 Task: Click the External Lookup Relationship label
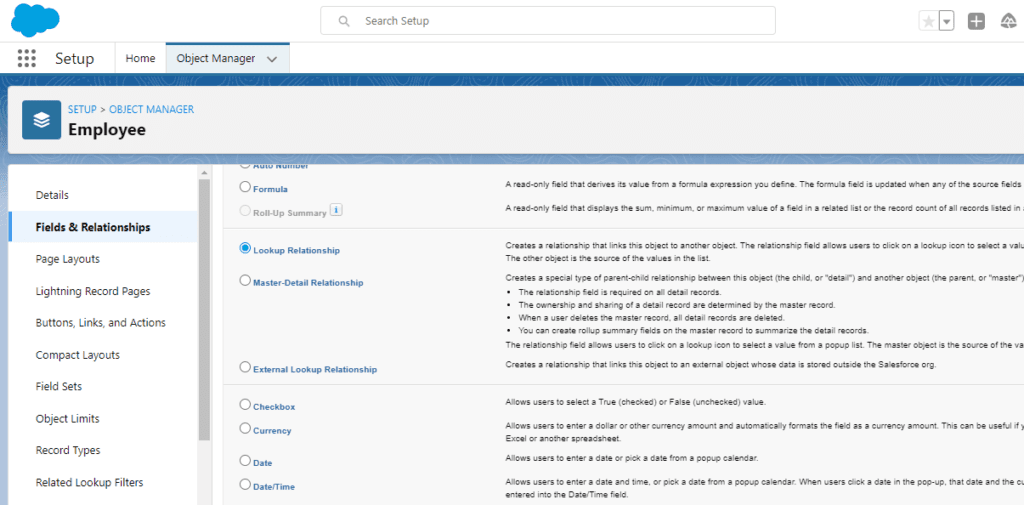tap(315, 369)
